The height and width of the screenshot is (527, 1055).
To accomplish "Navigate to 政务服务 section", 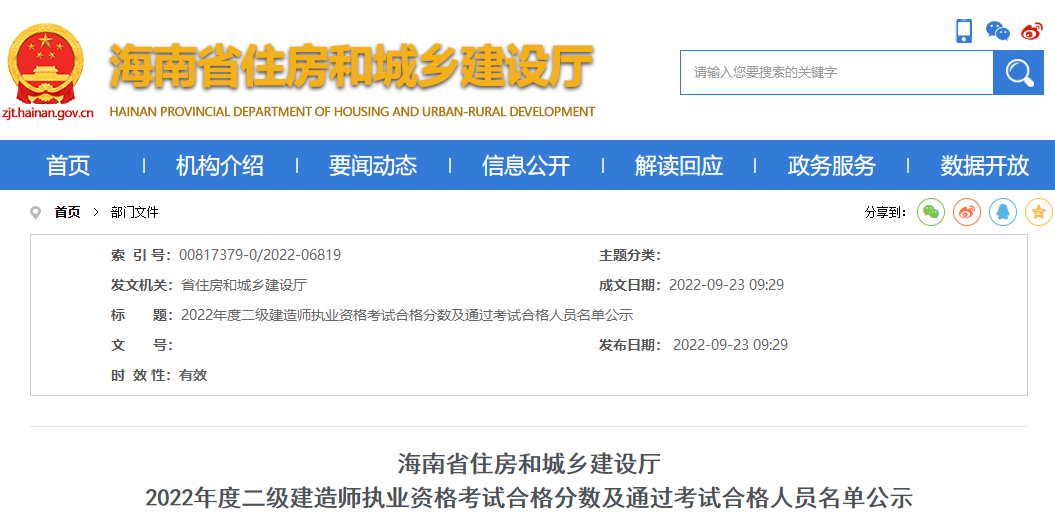I will pyautogui.click(x=831, y=166).
